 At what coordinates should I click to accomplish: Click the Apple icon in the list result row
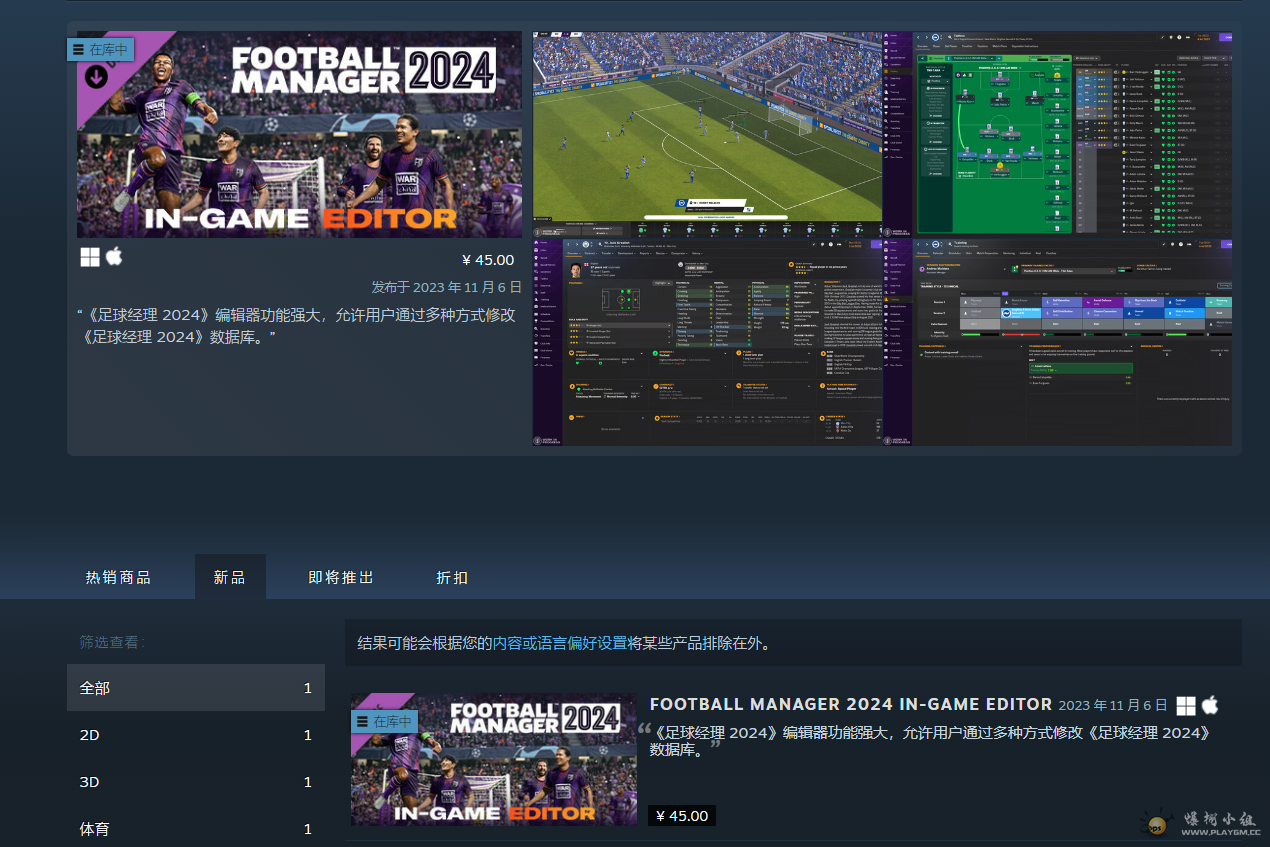(x=1210, y=705)
